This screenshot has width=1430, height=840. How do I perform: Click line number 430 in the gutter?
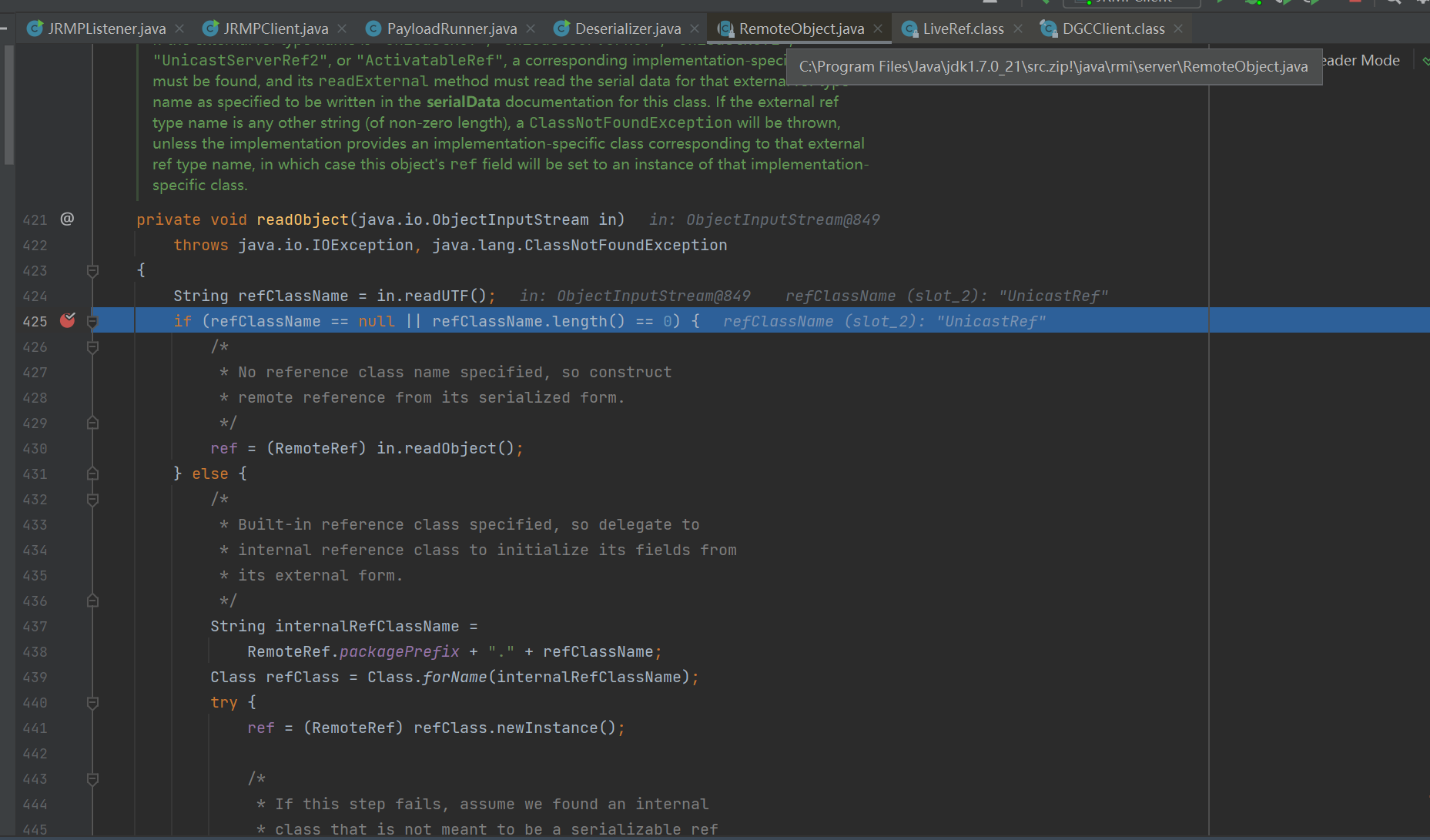pyautogui.click(x=35, y=448)
